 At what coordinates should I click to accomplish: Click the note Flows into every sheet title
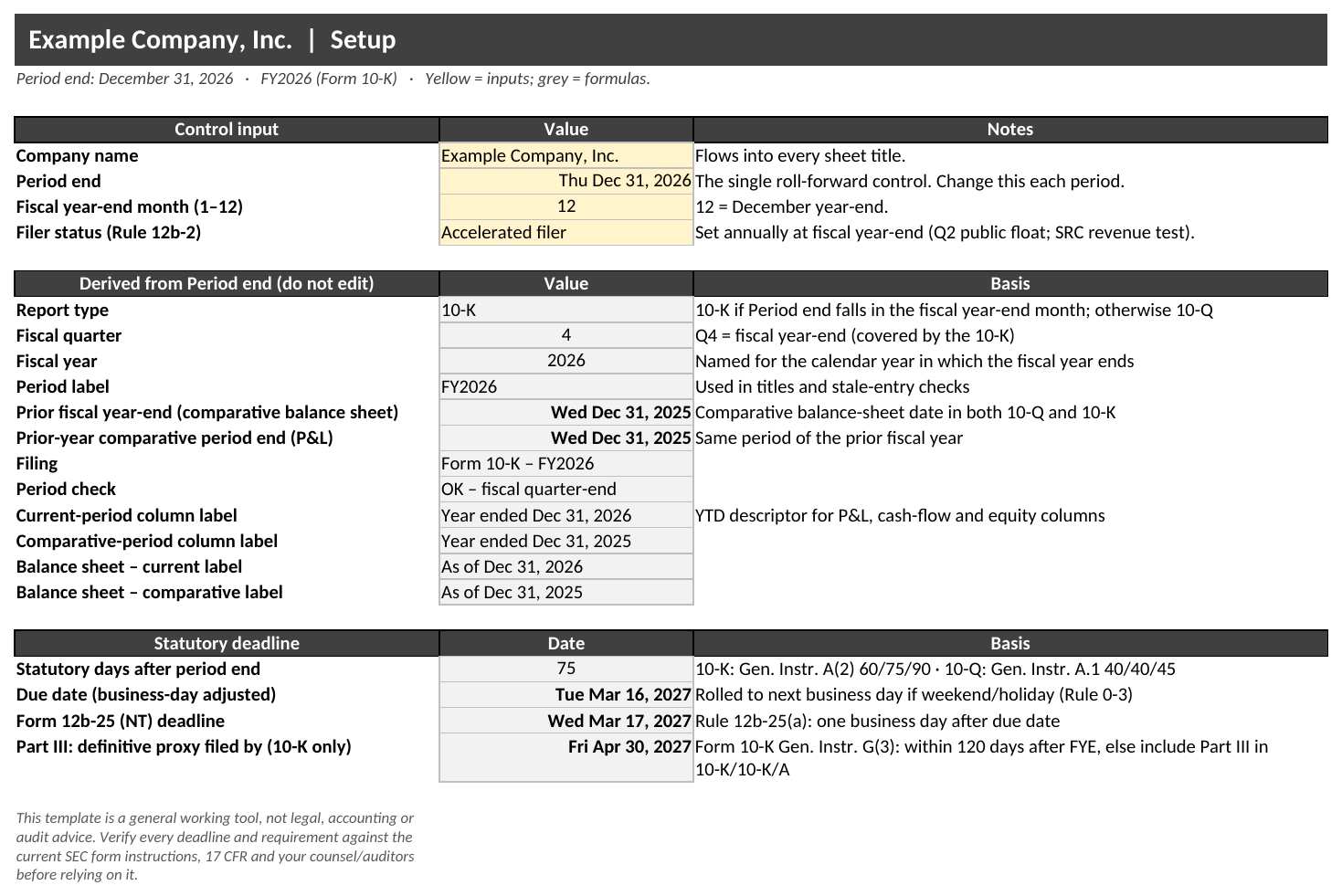[800, 155]
